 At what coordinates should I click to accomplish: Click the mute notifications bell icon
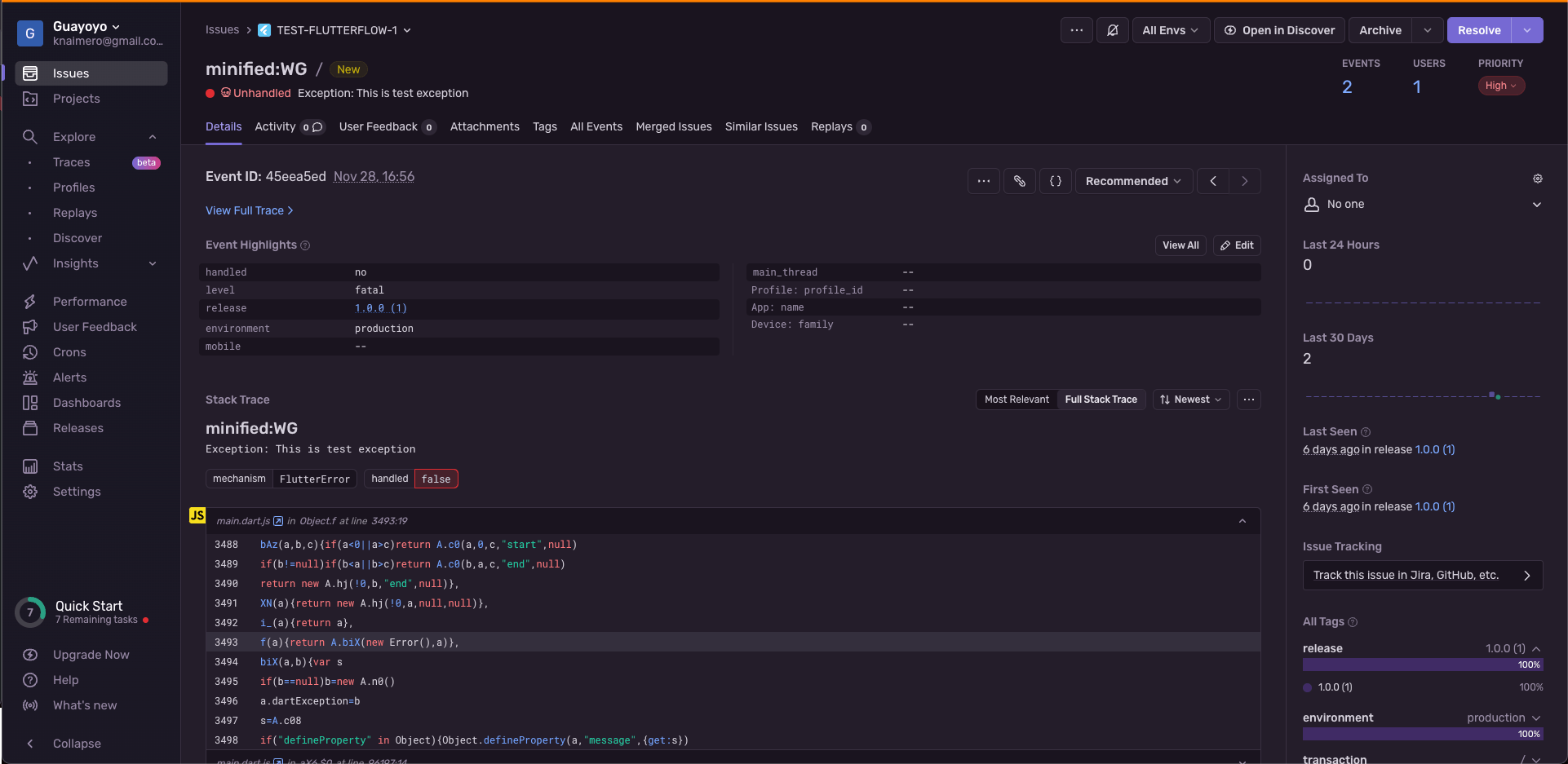point(1112,30)
